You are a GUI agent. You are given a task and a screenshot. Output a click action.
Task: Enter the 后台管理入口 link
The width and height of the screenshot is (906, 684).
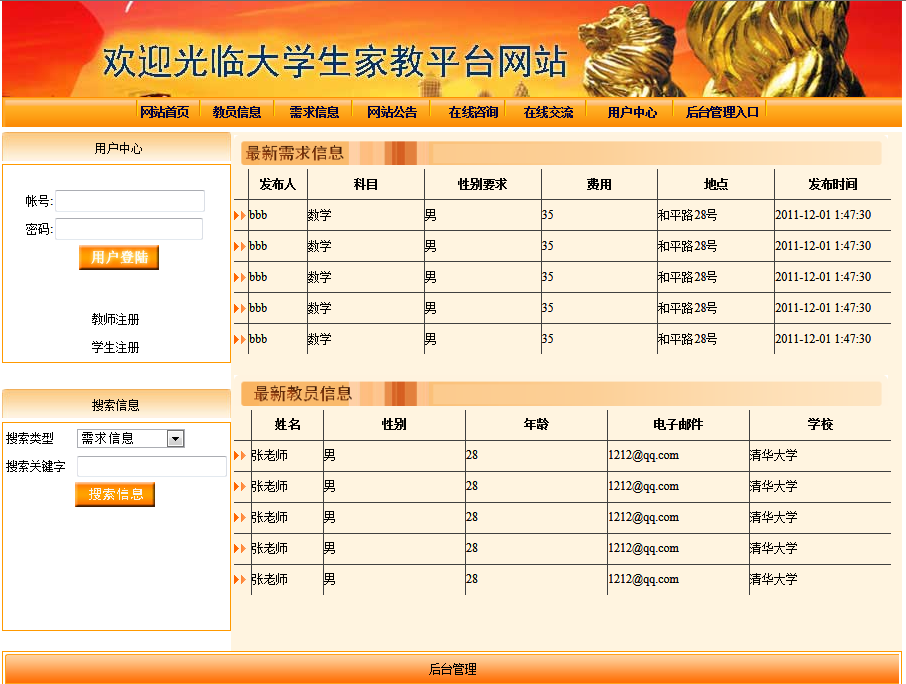[x=722, y=112]
